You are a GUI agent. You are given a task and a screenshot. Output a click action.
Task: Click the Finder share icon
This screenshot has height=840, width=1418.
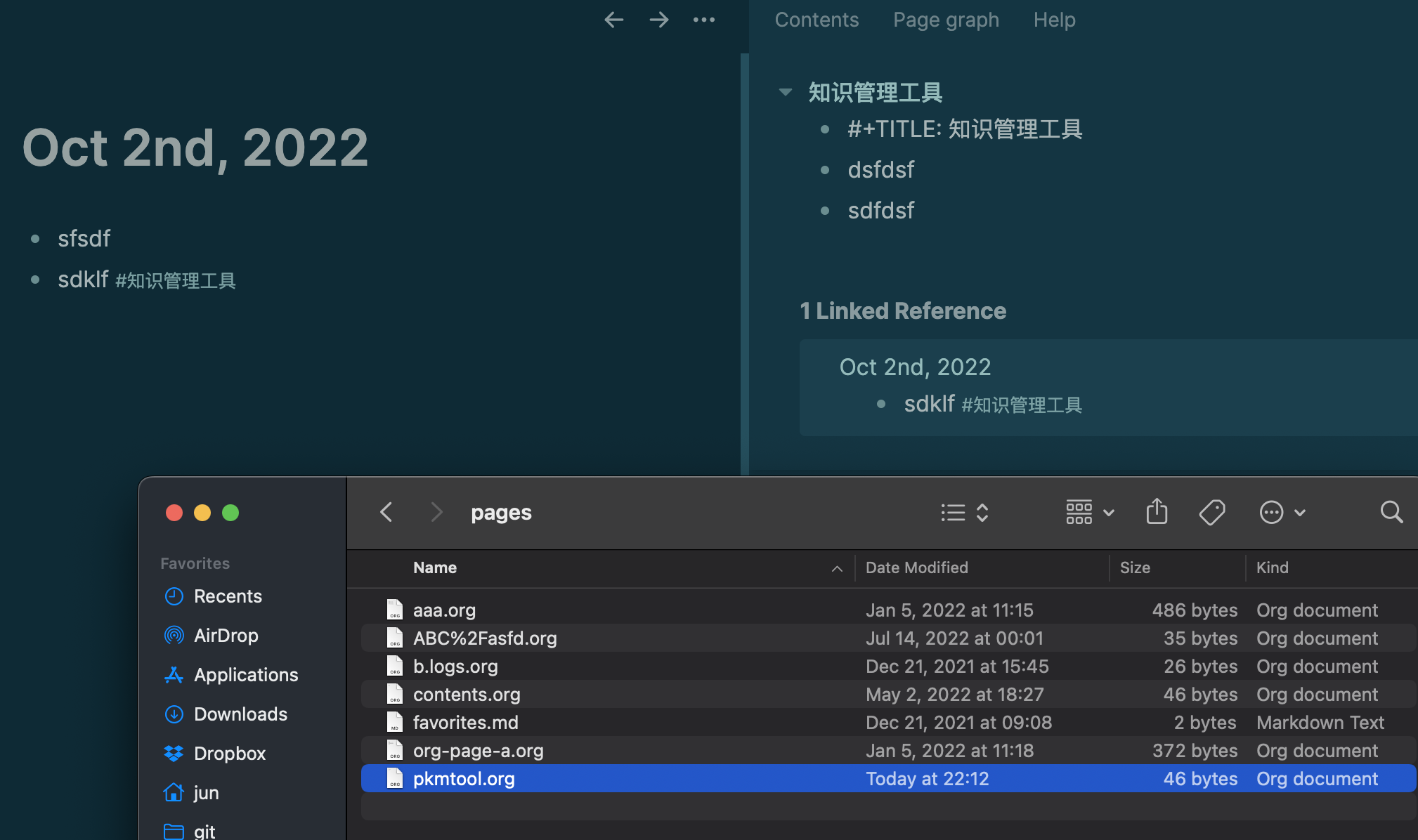tap(1157, 512)
